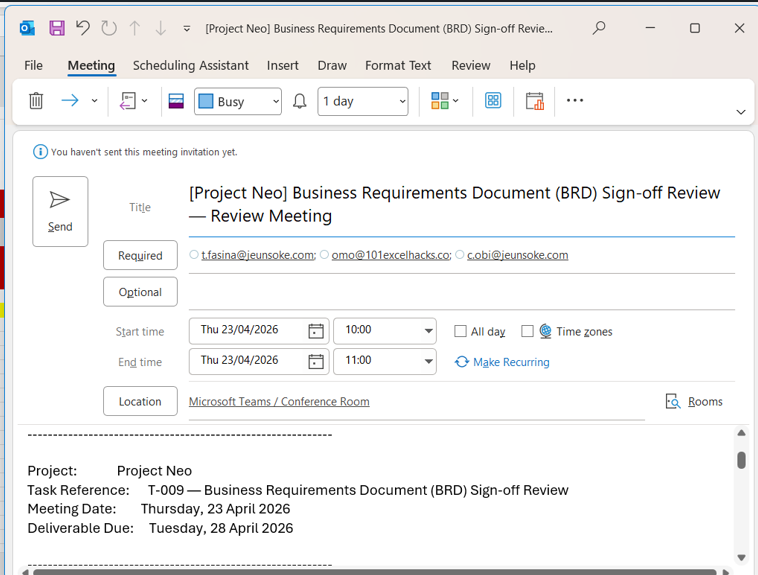Save the meeting with the floppy disk icon
Viewport: 758px width, 575px height.
tap(57, 29)
